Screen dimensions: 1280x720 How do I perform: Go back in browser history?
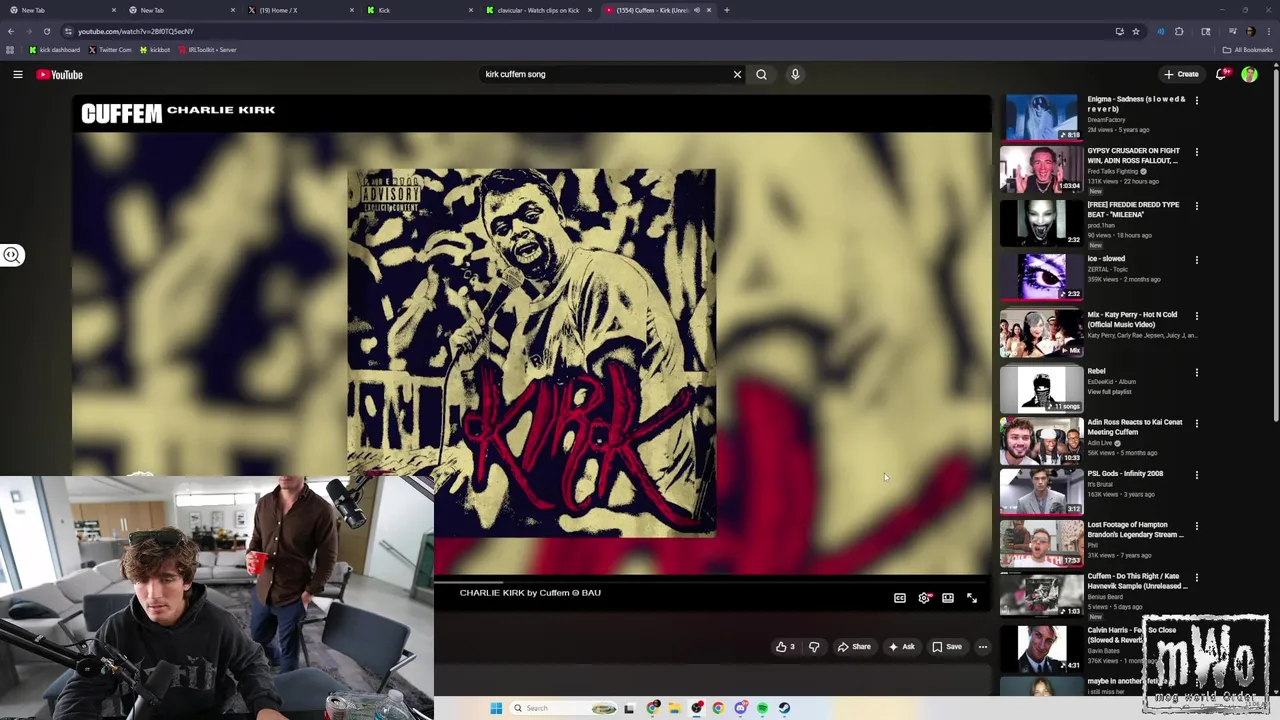[10, 31]
